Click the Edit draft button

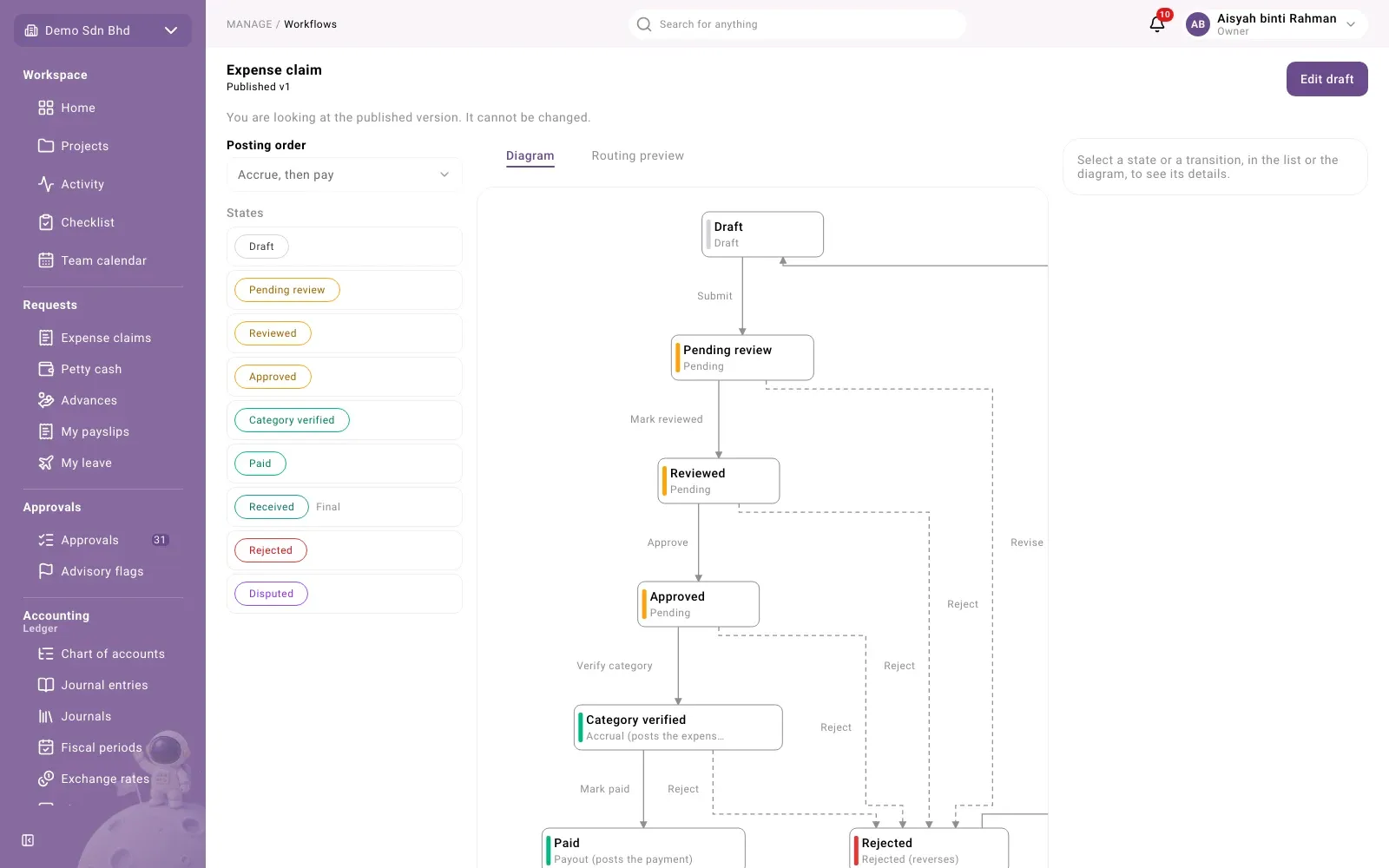(x=1326, y=79)
